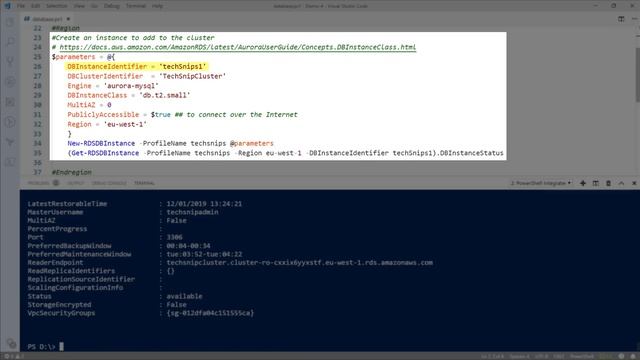Click the Spaces indentation status bar item
The height and width of the screenshot is (360, 640).
click(x=519, y=356)
